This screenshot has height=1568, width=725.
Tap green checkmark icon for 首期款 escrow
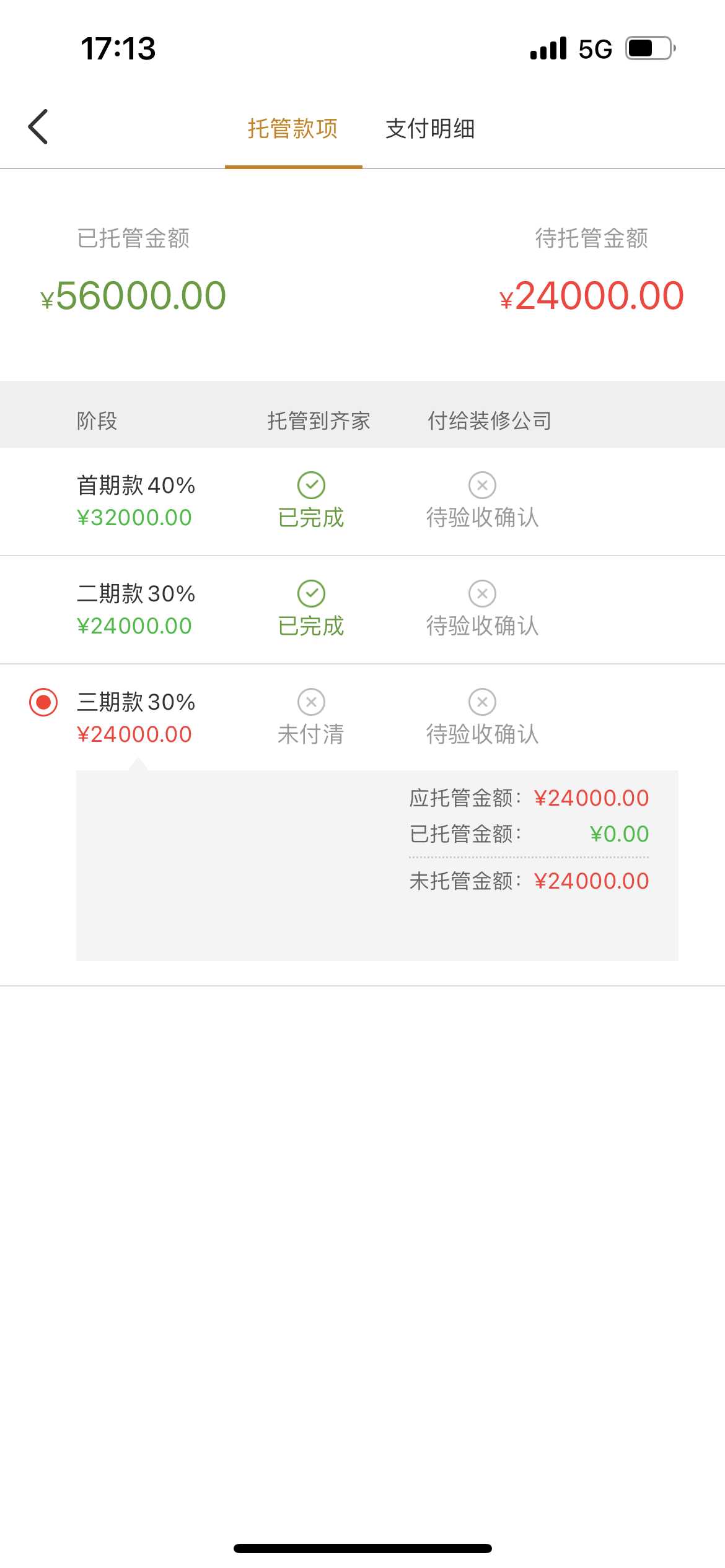coord(311,485)
